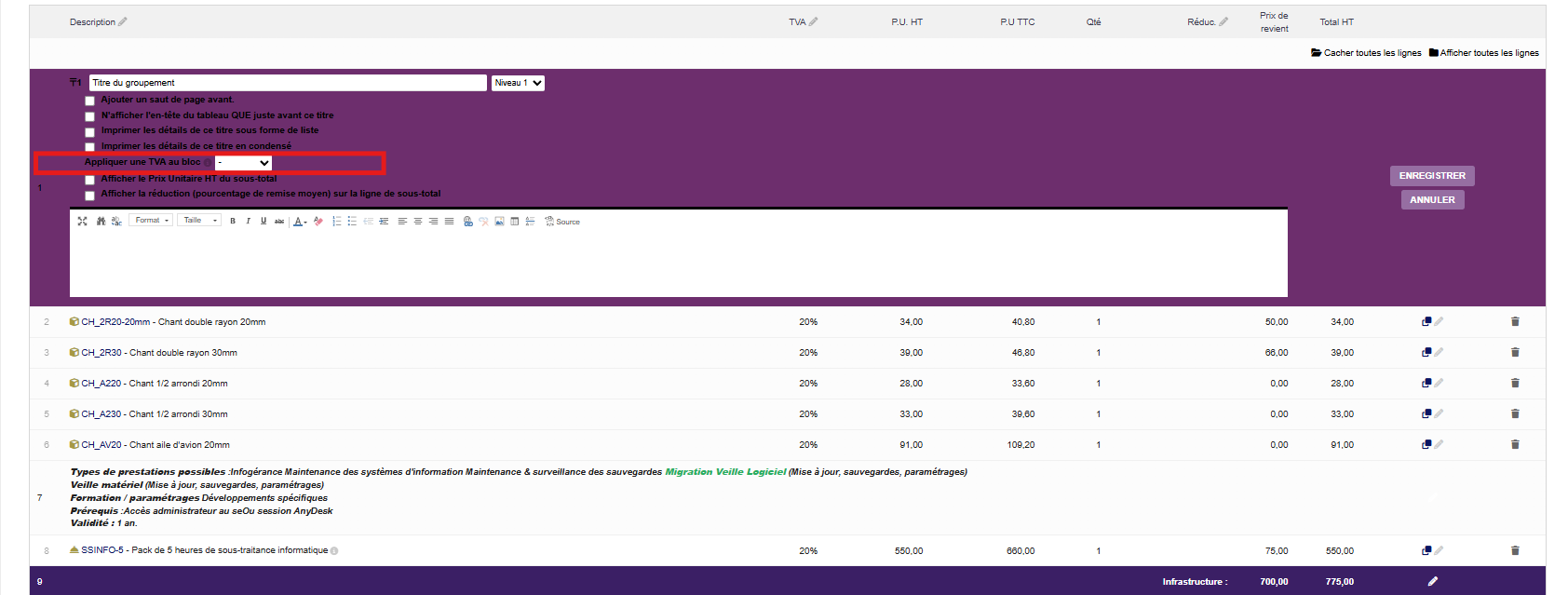Open text color picker in editor

(300, 221)
